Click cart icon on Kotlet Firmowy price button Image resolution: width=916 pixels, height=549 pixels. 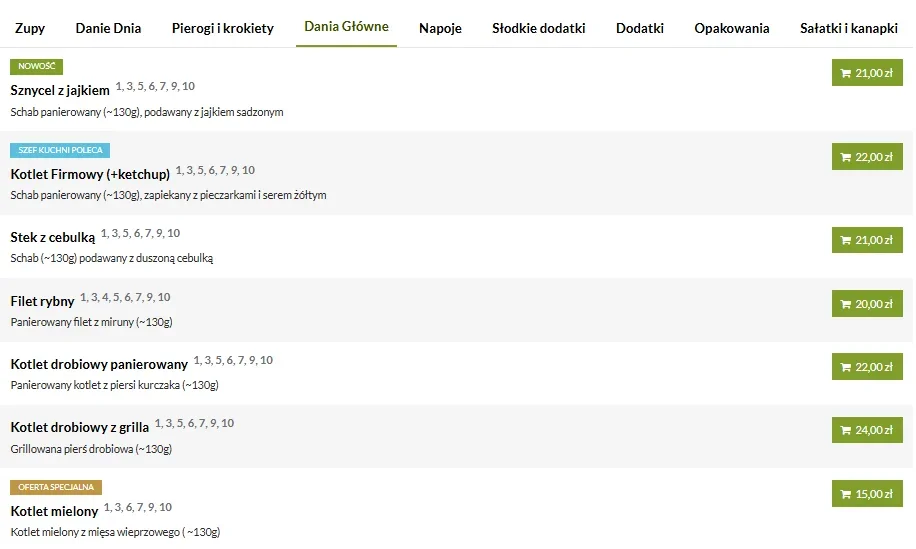(x=846, y=157)
